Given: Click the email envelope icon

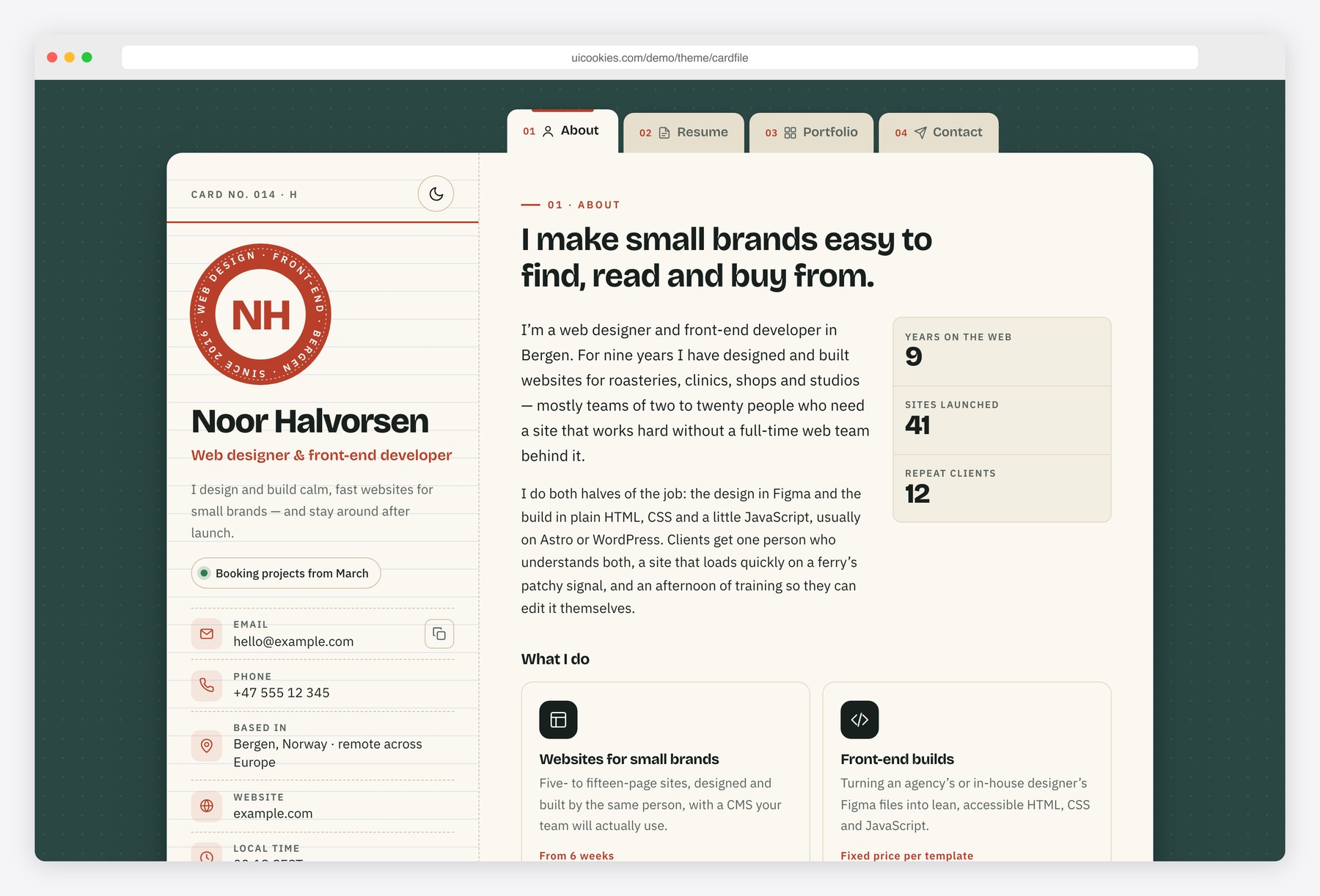Looking at the screenshot, I should (x=207, y=634).
